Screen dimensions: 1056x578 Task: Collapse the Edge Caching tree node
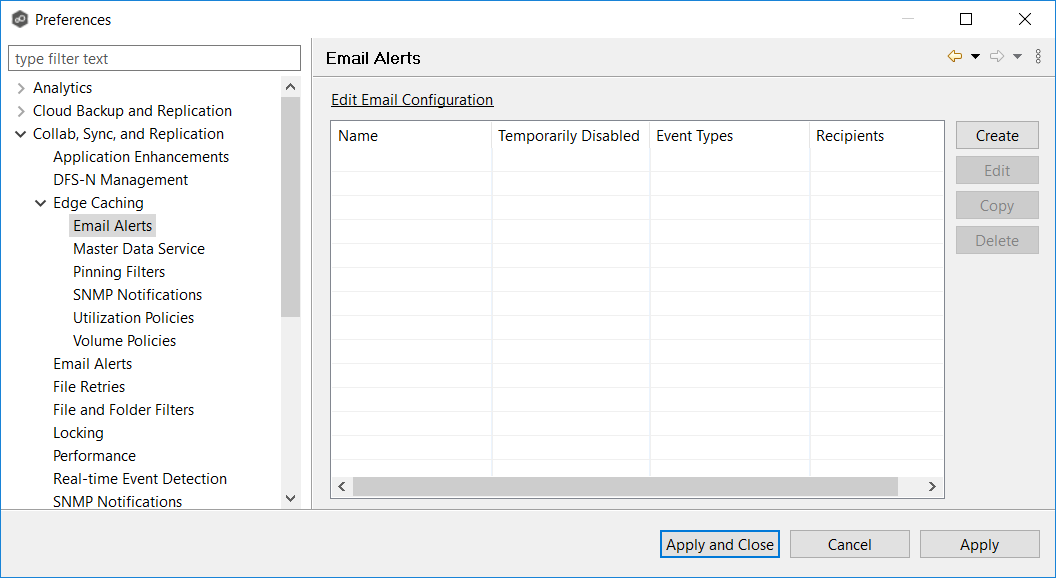coord(41,204)
